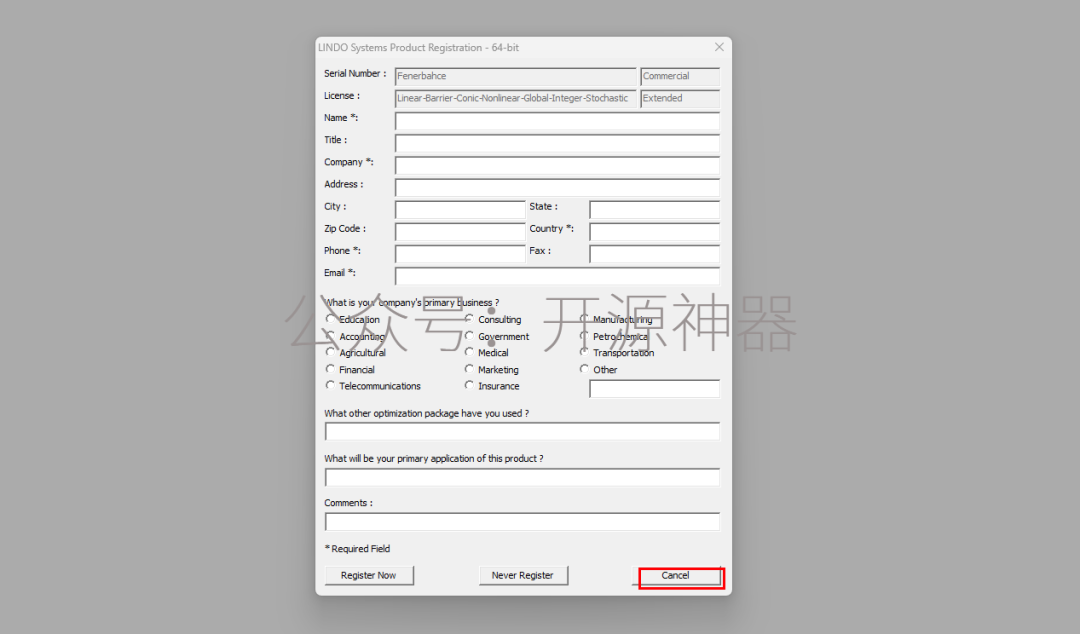
Task: Click the primary business question text
Action: [412, 303]
